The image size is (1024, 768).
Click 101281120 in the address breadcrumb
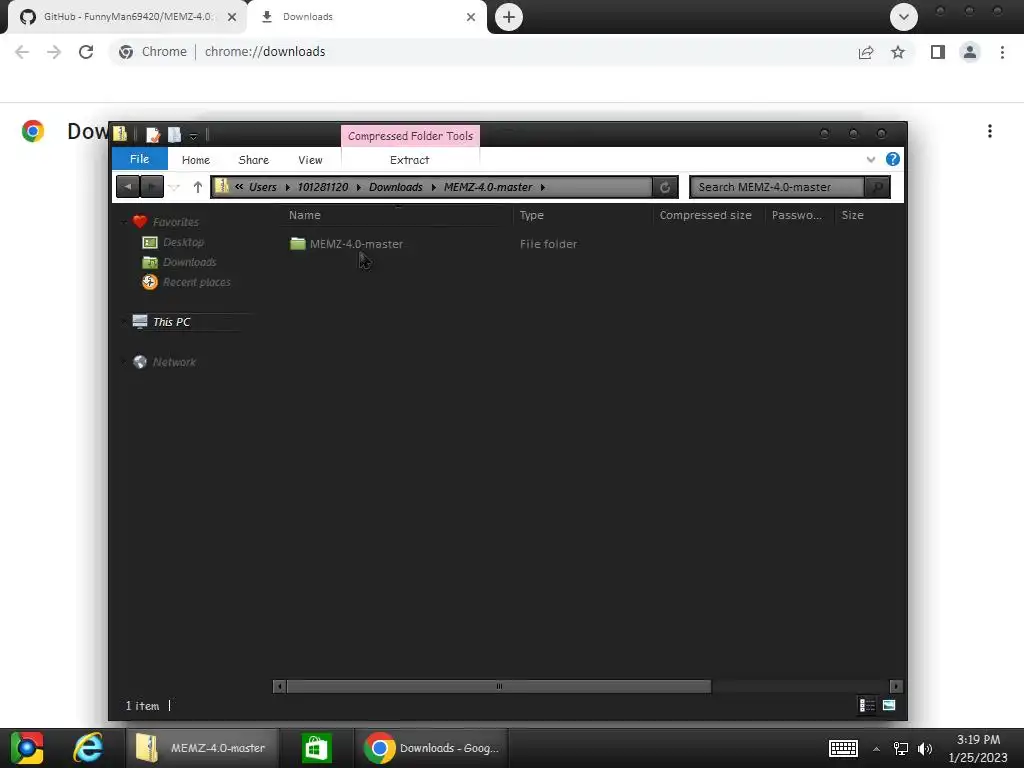[323, 187]
